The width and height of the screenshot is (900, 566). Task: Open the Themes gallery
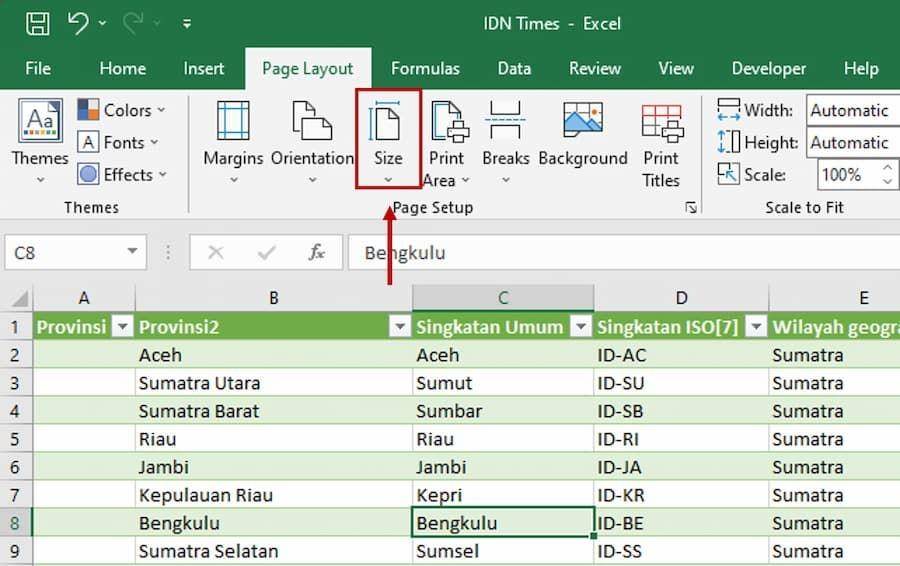click(x=40, y=141)
